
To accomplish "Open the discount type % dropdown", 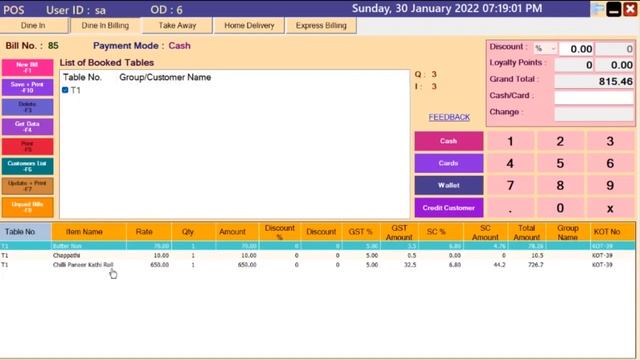I will click(x=545, y=49).
